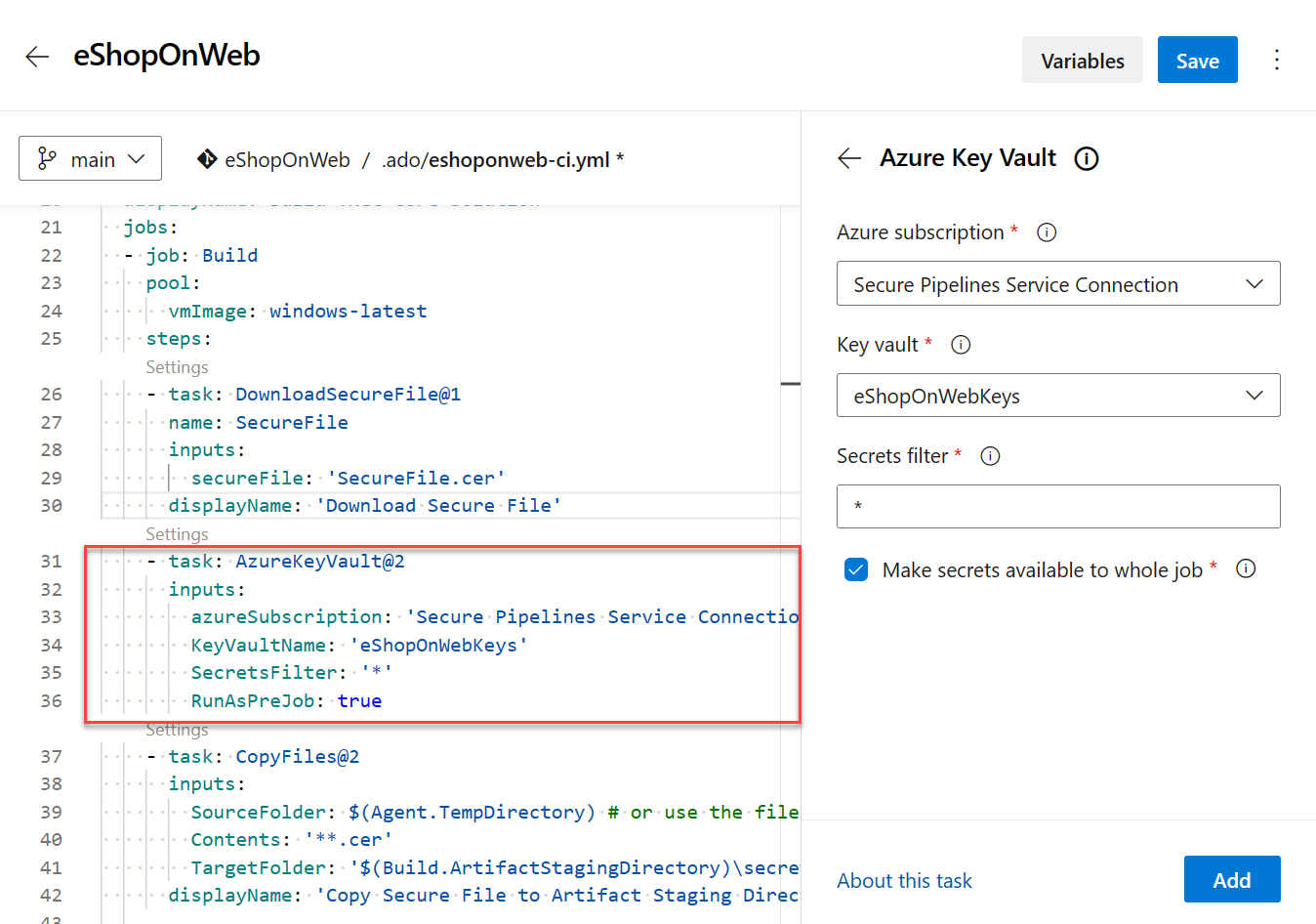Click eShopOnWeb in the file breadcrumb

(284, 157)
